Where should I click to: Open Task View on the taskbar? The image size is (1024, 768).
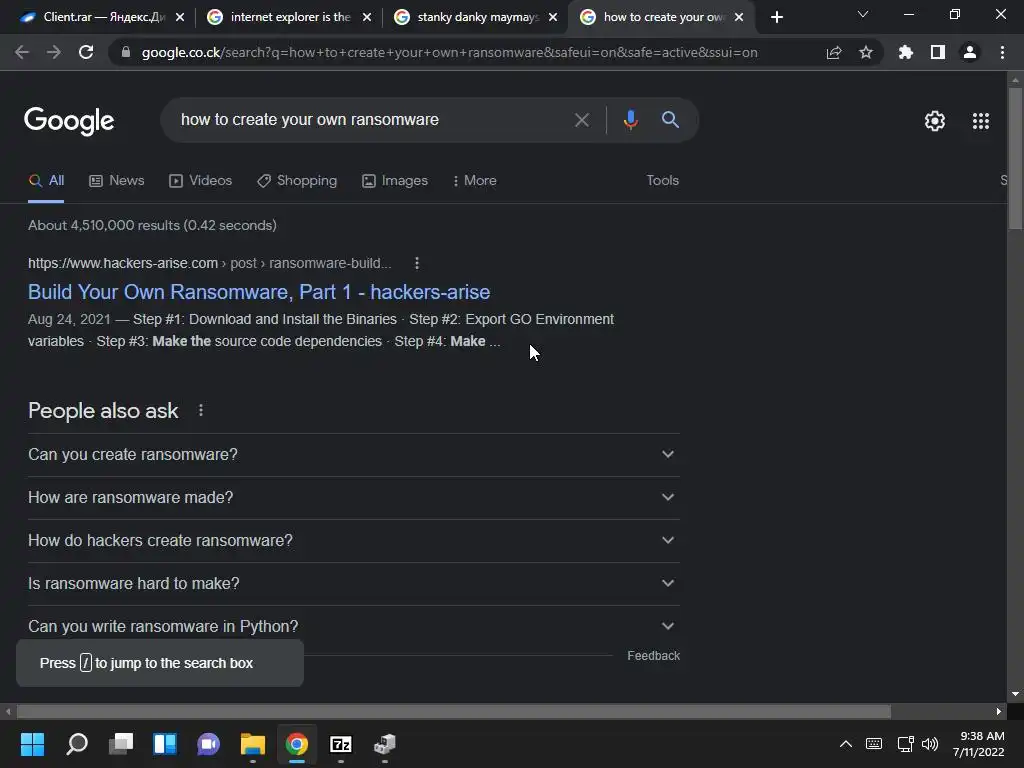pyautogui.click(x=121, y=744)
